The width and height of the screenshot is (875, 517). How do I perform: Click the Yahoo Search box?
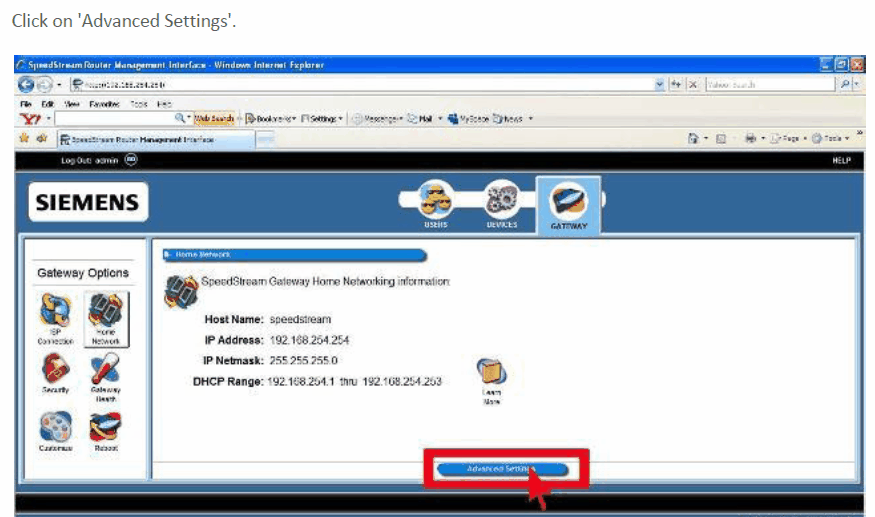[x=770, y=84]
